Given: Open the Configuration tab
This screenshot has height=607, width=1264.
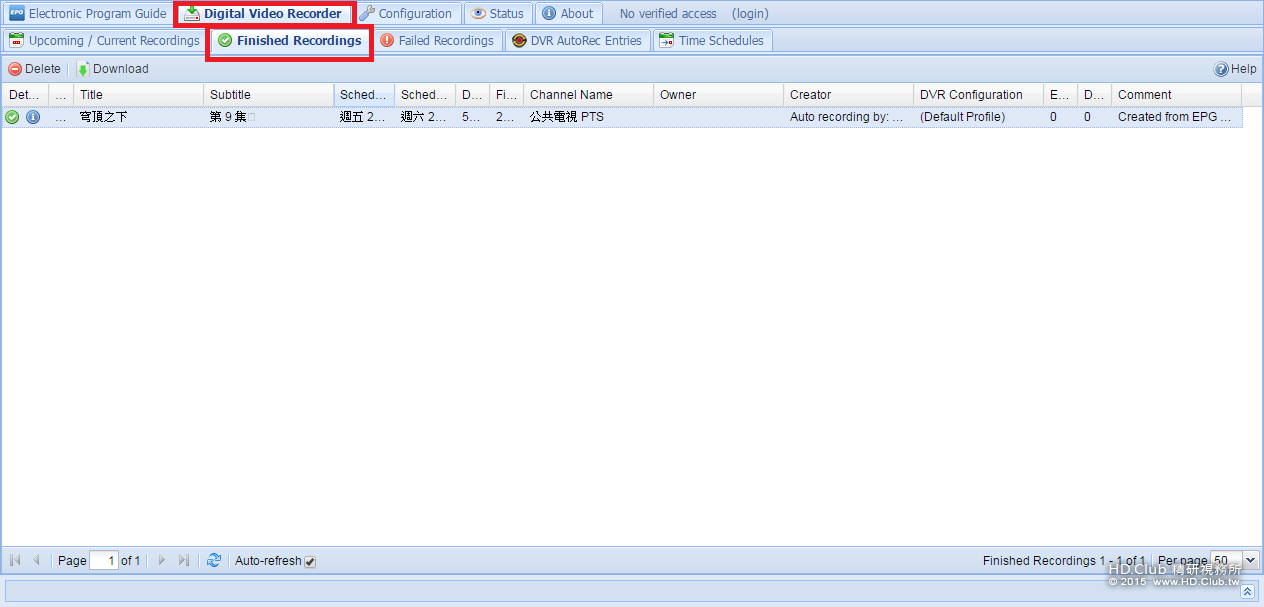Looking at the screenshot, I should (406, 14).
